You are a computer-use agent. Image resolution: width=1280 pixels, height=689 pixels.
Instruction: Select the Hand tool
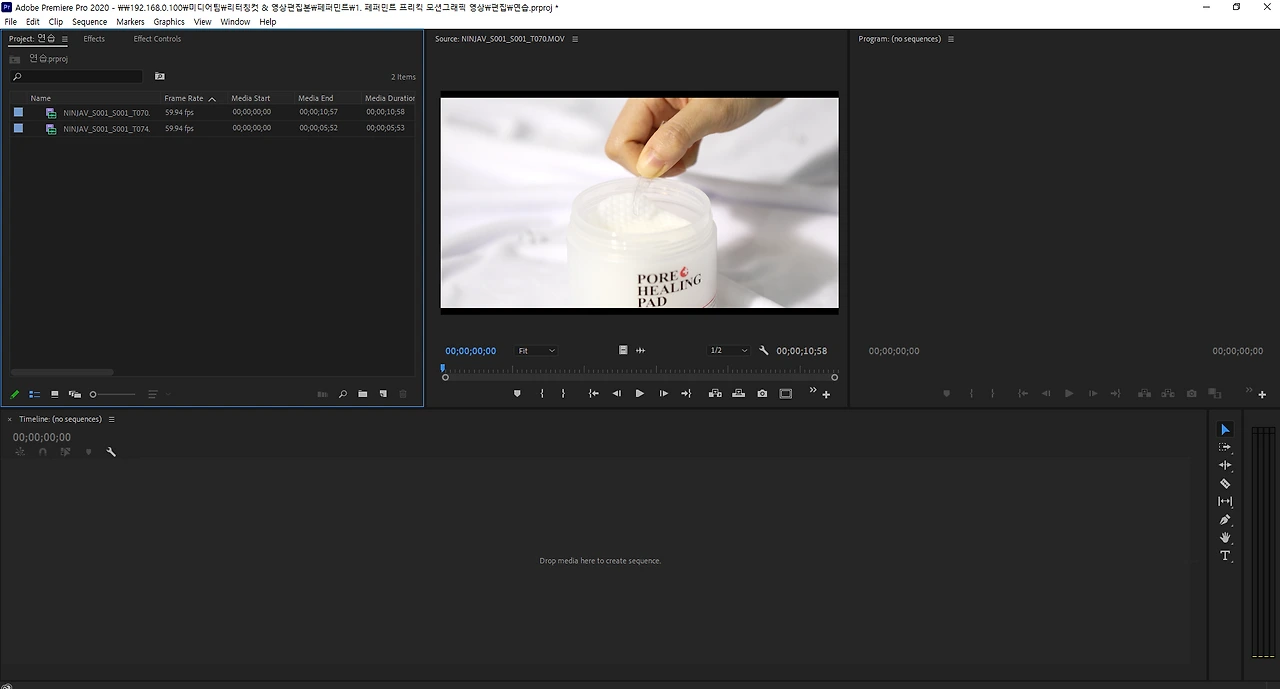[x=1225, y=537]
